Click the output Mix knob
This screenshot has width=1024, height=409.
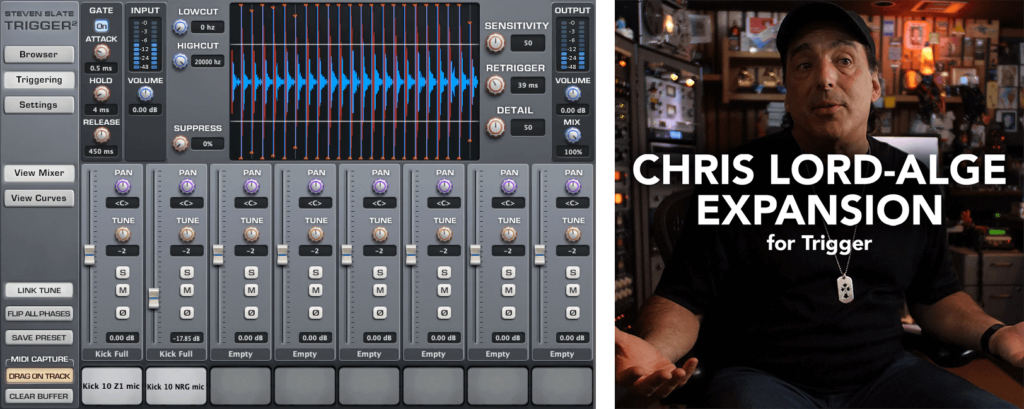click(x=573, y=135)
